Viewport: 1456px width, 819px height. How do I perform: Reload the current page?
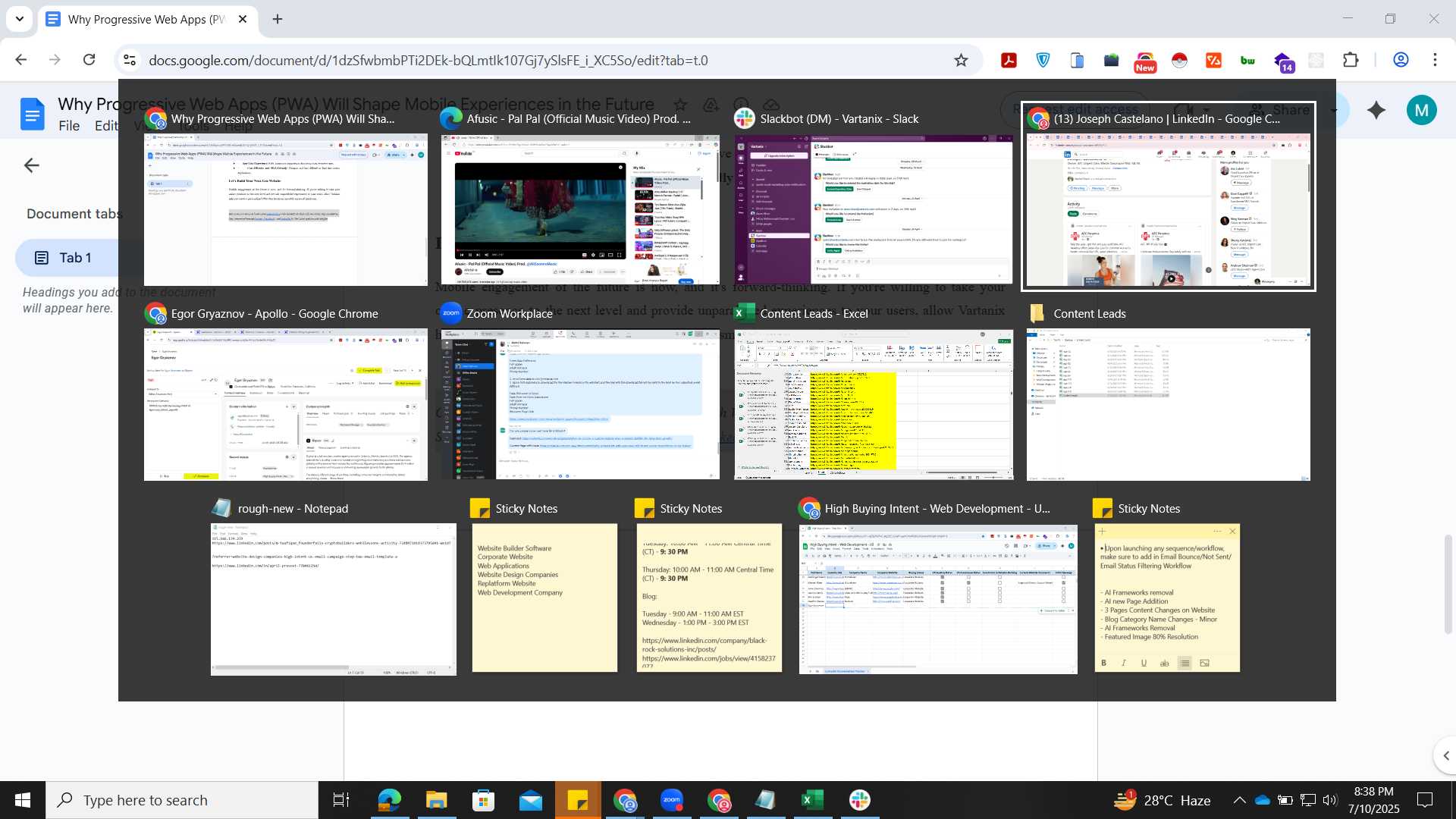(89, 60)
